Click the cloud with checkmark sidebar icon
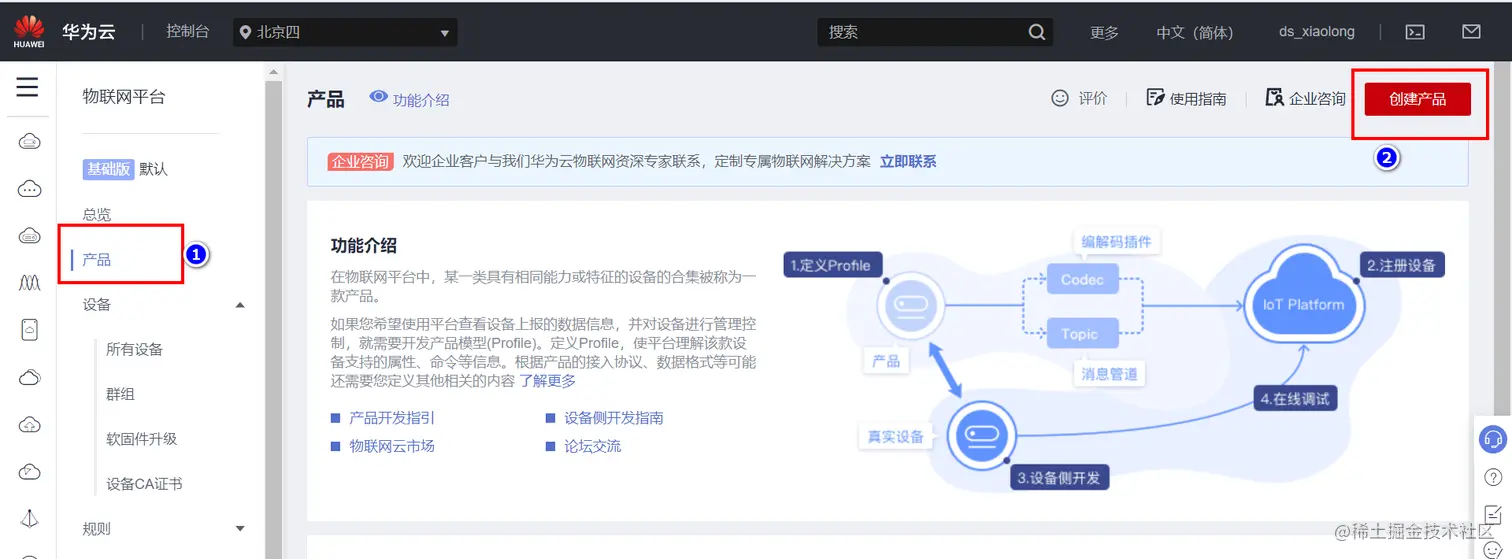This screenshot has height=559, width=1512. click(x=29, y=471)
